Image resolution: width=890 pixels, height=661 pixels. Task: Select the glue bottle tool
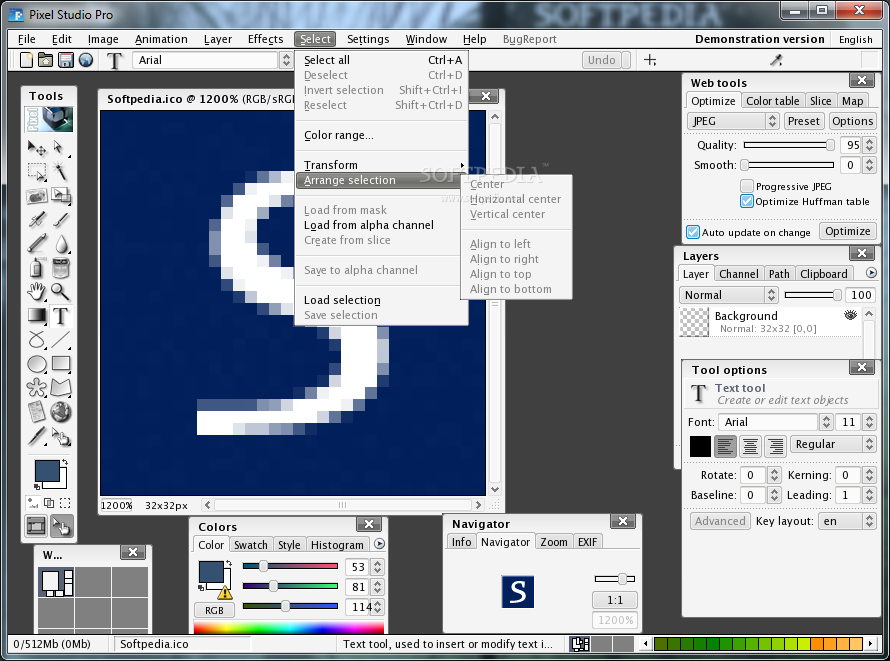click(x=36, y=268)
